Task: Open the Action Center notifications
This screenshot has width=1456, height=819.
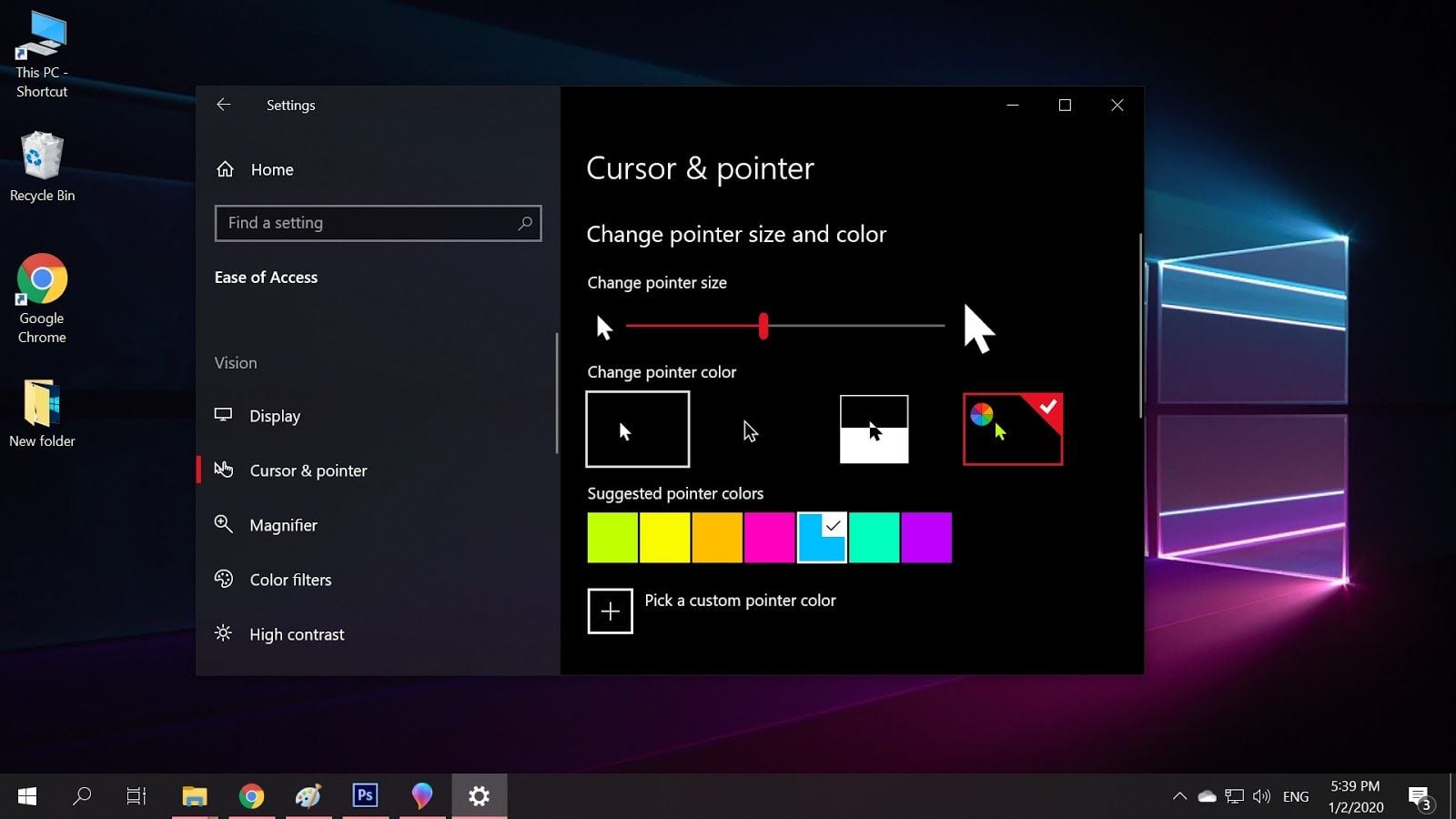Action: point(1420,797)
